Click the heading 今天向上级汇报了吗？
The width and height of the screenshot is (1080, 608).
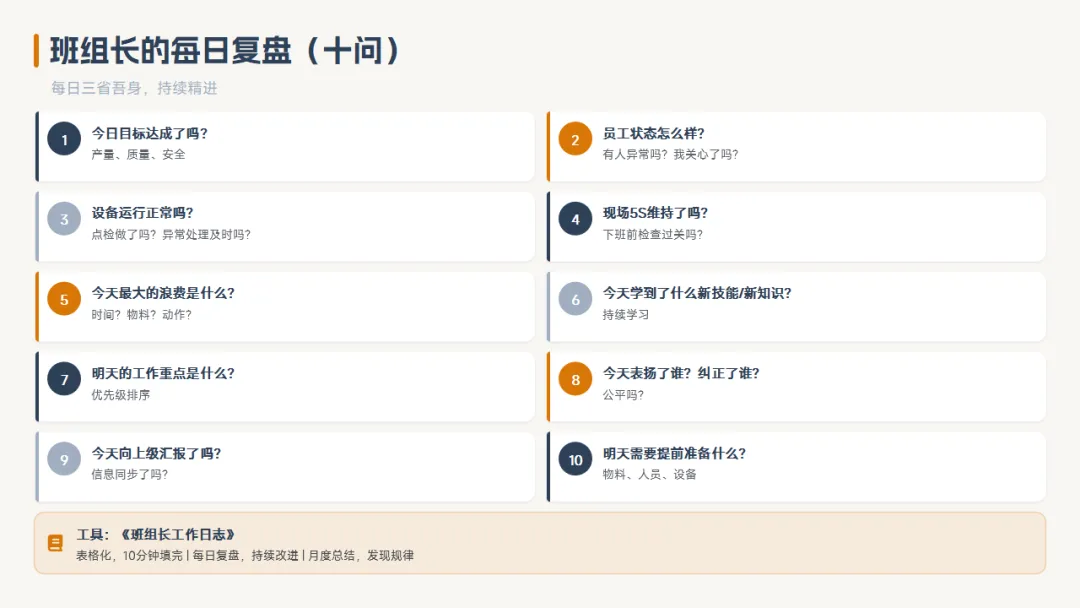[x=156, y=453]
